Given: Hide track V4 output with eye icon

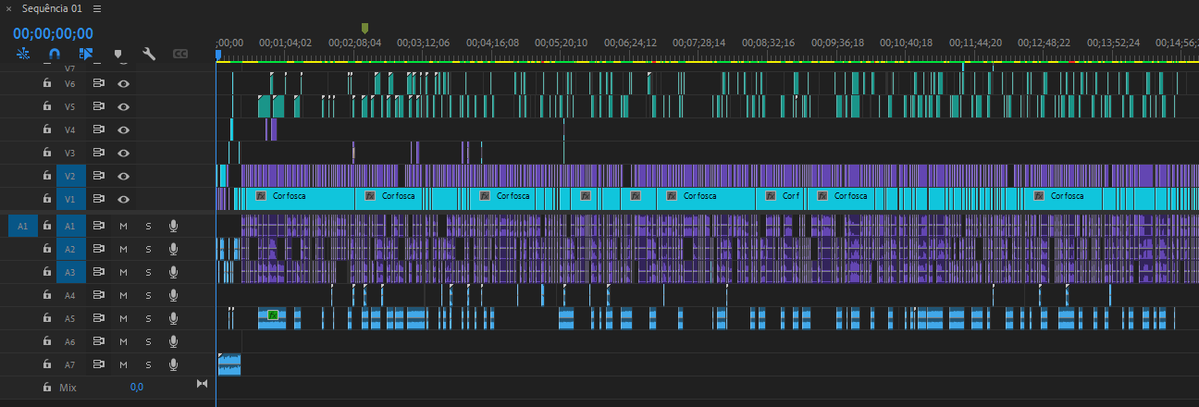Looking at the screenshot, I should pos(123,129).
